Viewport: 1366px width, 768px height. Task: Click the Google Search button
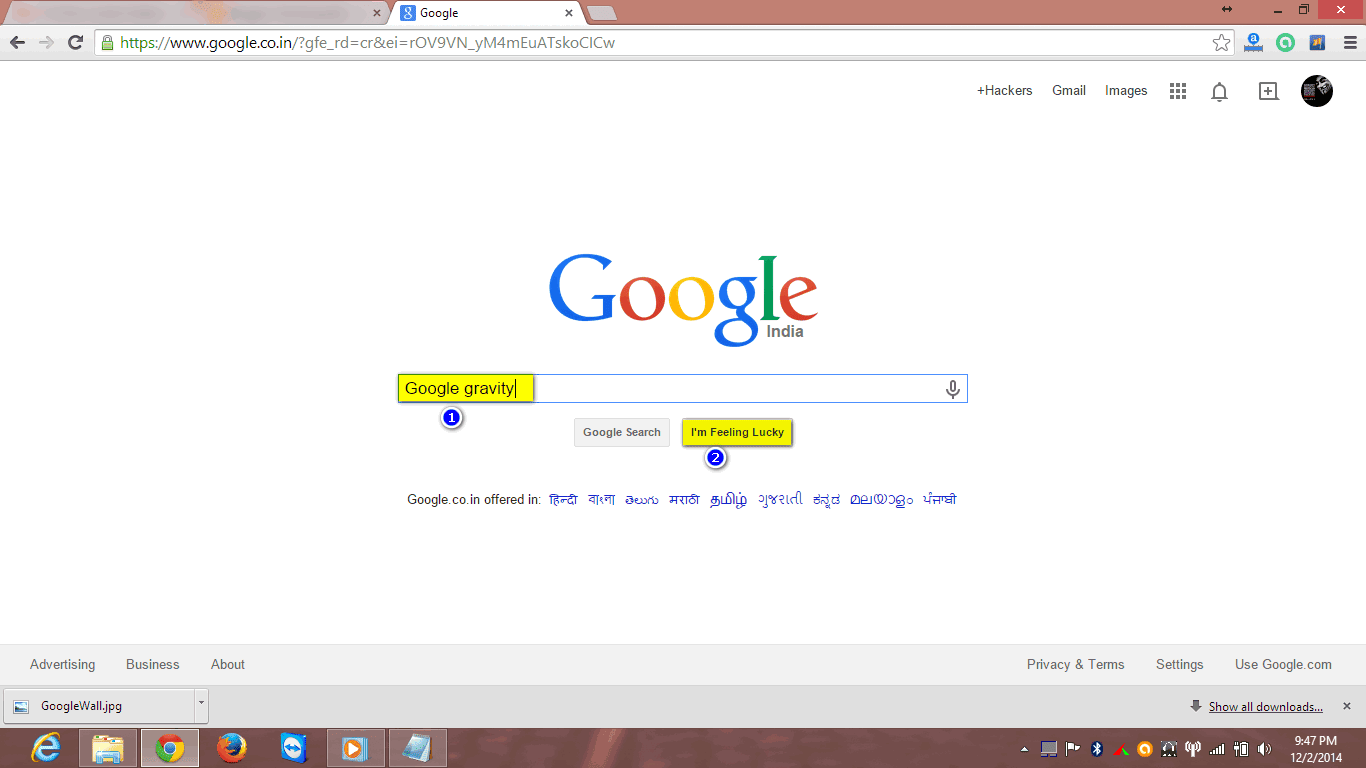point(622,432)
